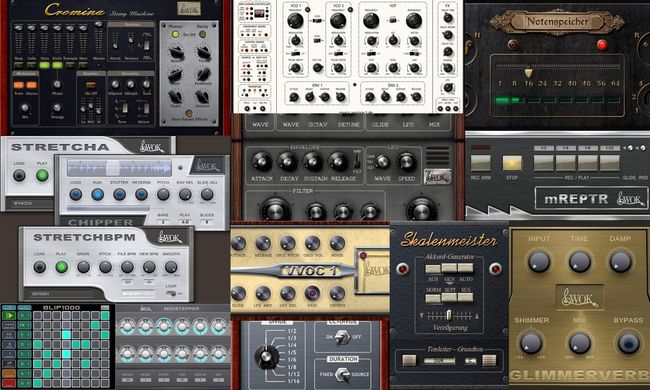Click StretchBPM's SMOOTH knob
The height and width of the screenshot is (390, 650).
click(x=171, y=267)
